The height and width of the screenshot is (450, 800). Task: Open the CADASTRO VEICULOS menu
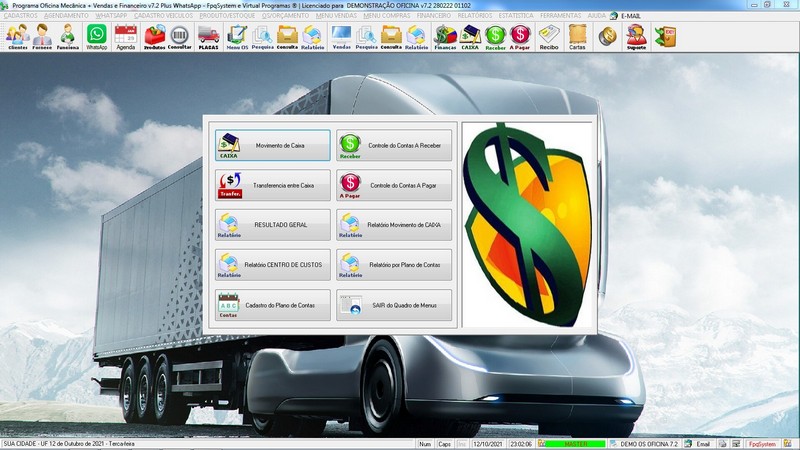(x=163, y=16)
